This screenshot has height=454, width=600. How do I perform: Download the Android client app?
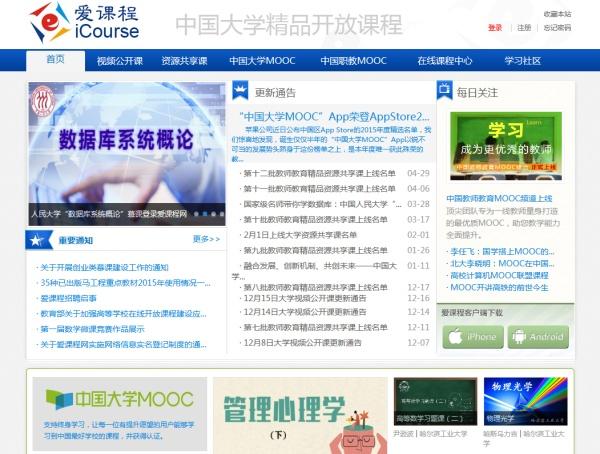coord(538,337)
